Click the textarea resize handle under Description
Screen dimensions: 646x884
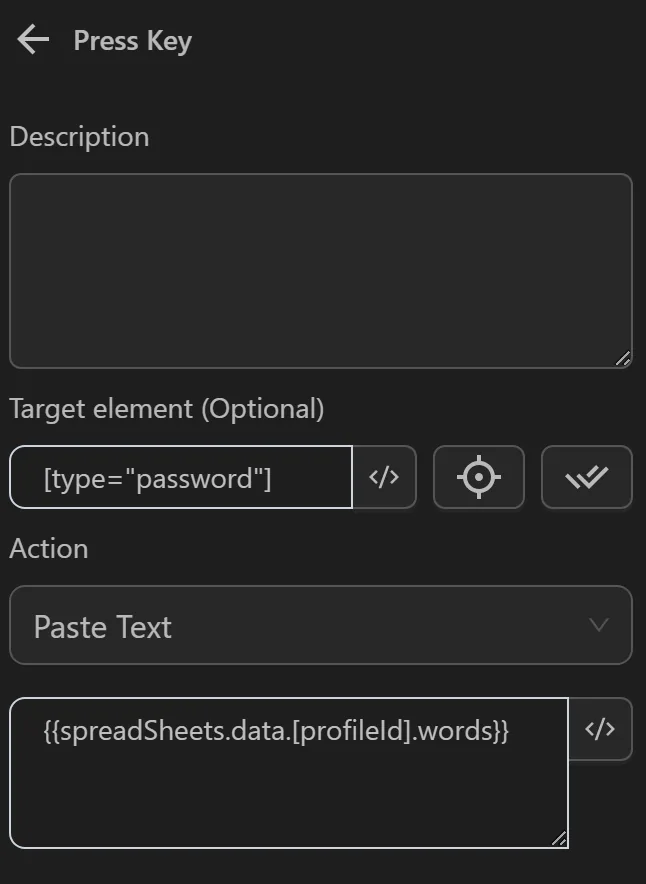click(x=625, y=356)
